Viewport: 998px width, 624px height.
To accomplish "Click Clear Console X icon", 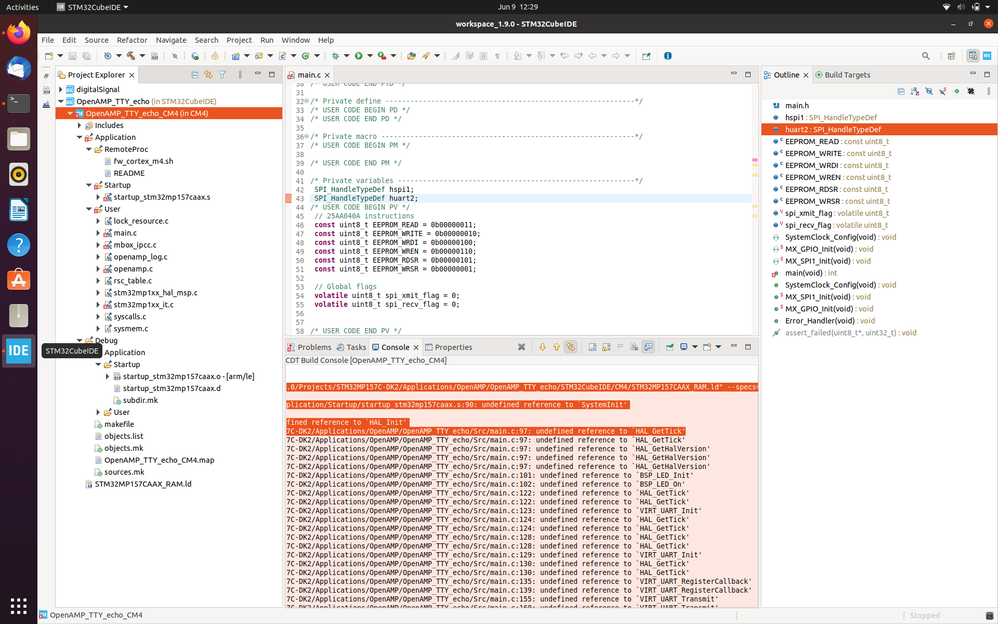I will [521, 347].
